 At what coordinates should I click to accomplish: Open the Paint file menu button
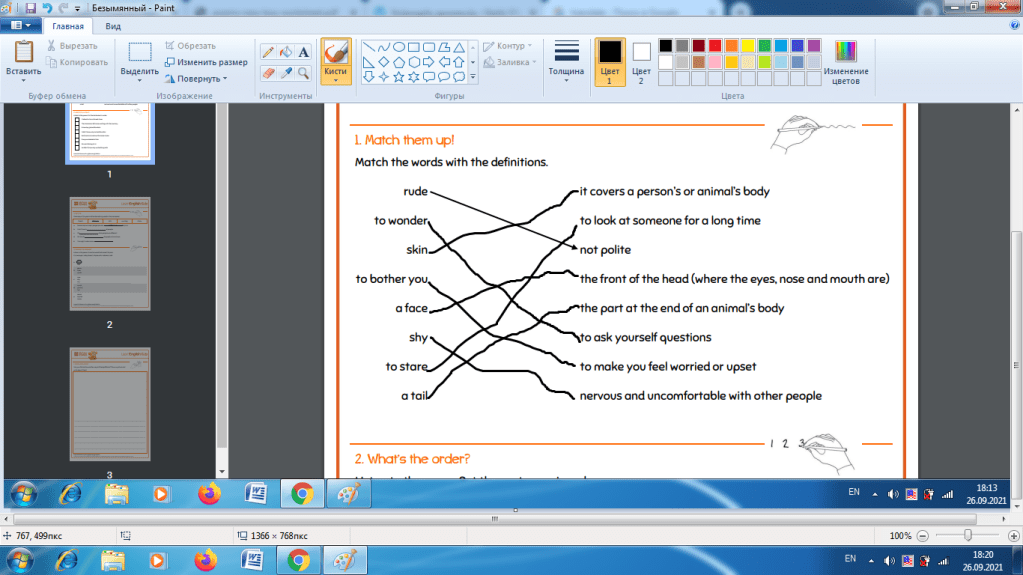(20, 27)
